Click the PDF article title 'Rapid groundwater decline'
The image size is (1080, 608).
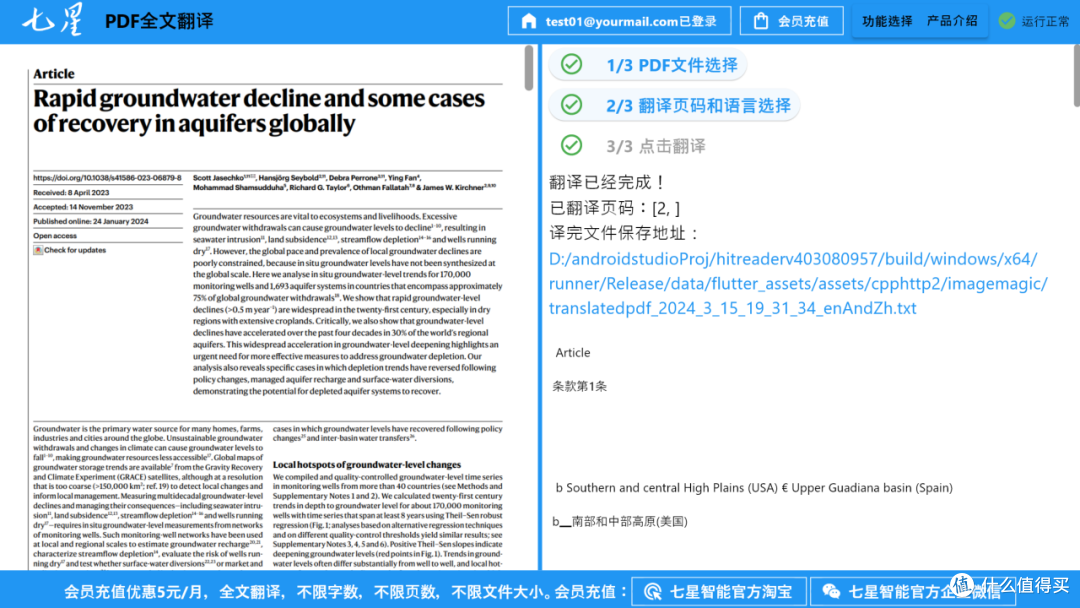click(259, 111)
